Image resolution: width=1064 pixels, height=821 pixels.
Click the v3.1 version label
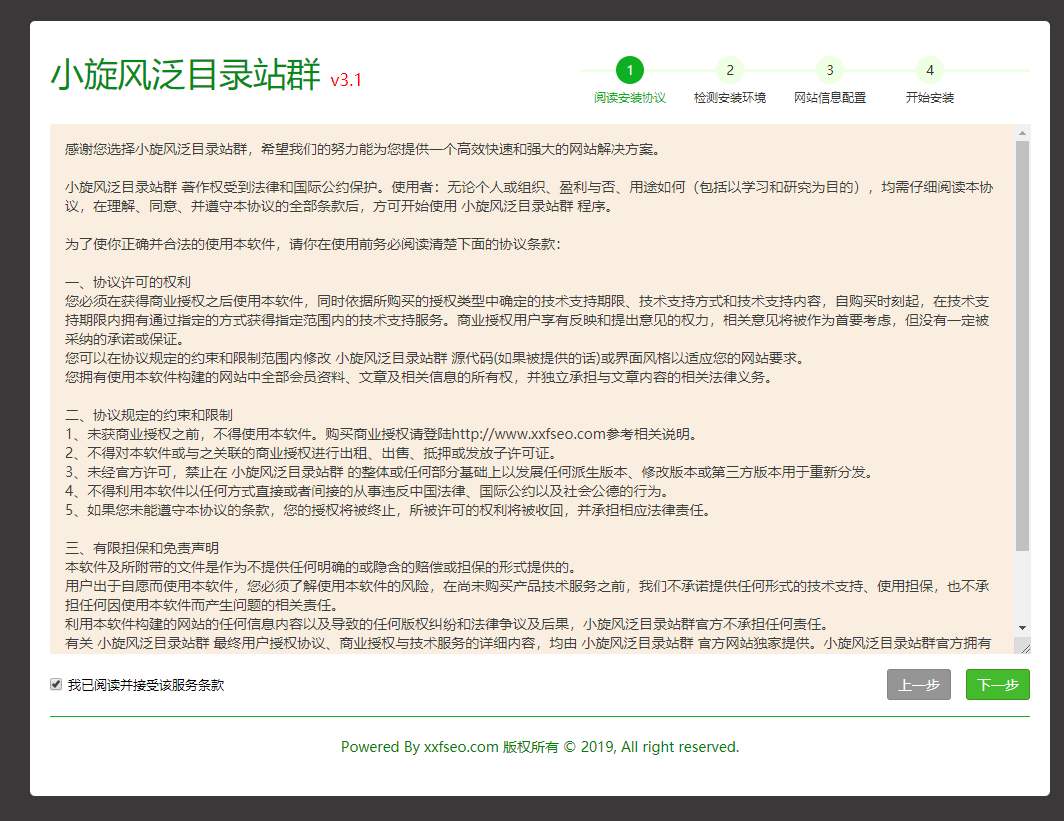point(346,80)
